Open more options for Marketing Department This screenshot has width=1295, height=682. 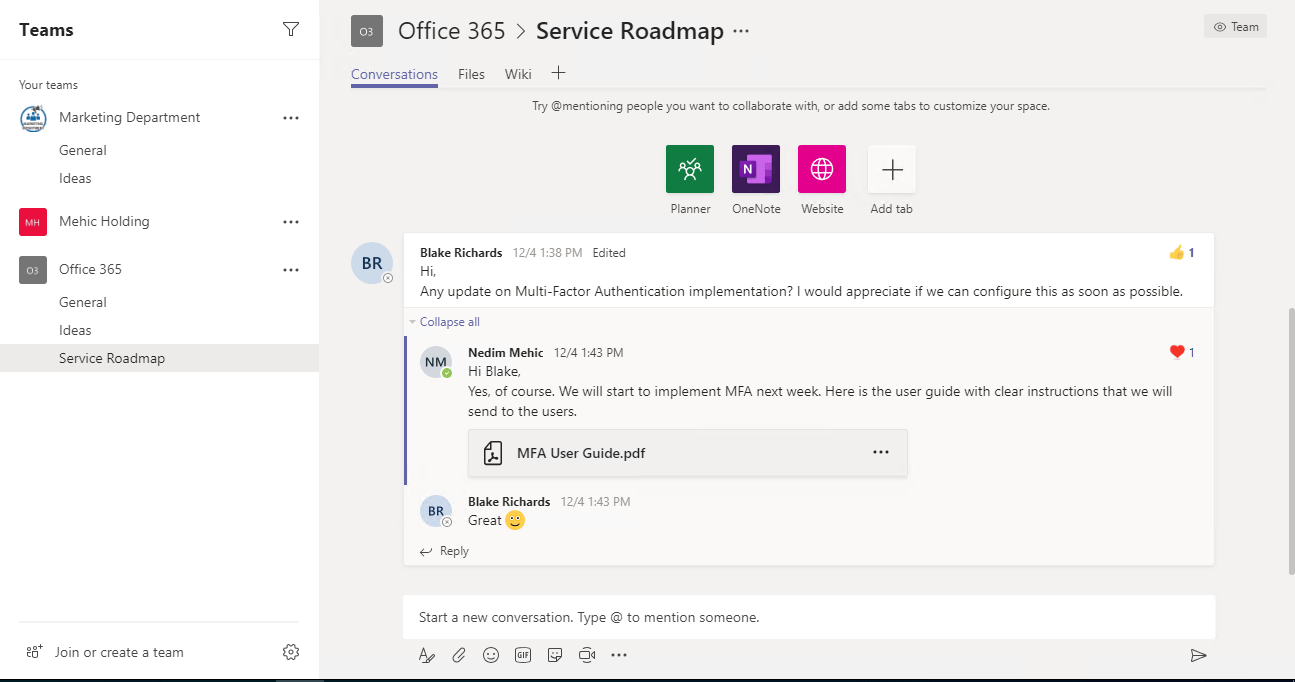(291, 118)
